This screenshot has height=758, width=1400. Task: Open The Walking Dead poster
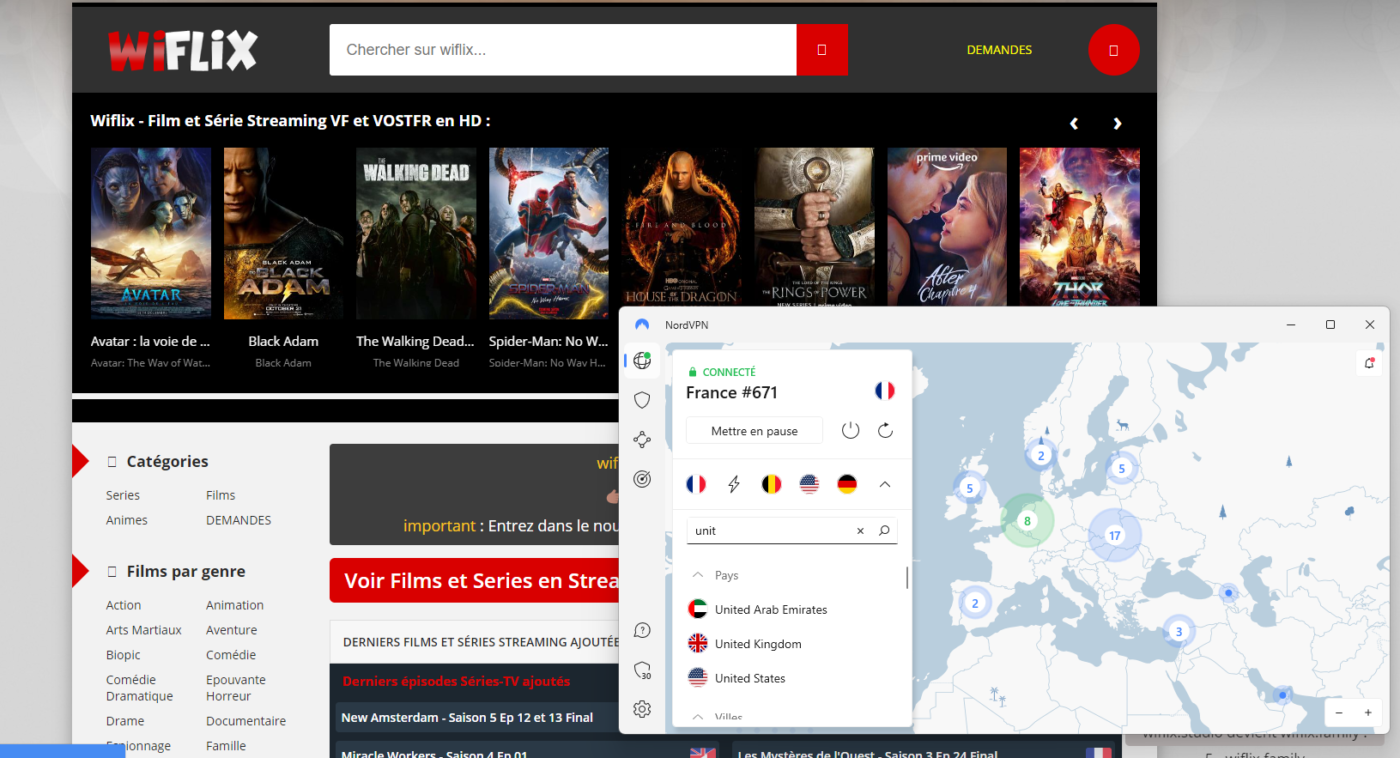click(416, 233)
